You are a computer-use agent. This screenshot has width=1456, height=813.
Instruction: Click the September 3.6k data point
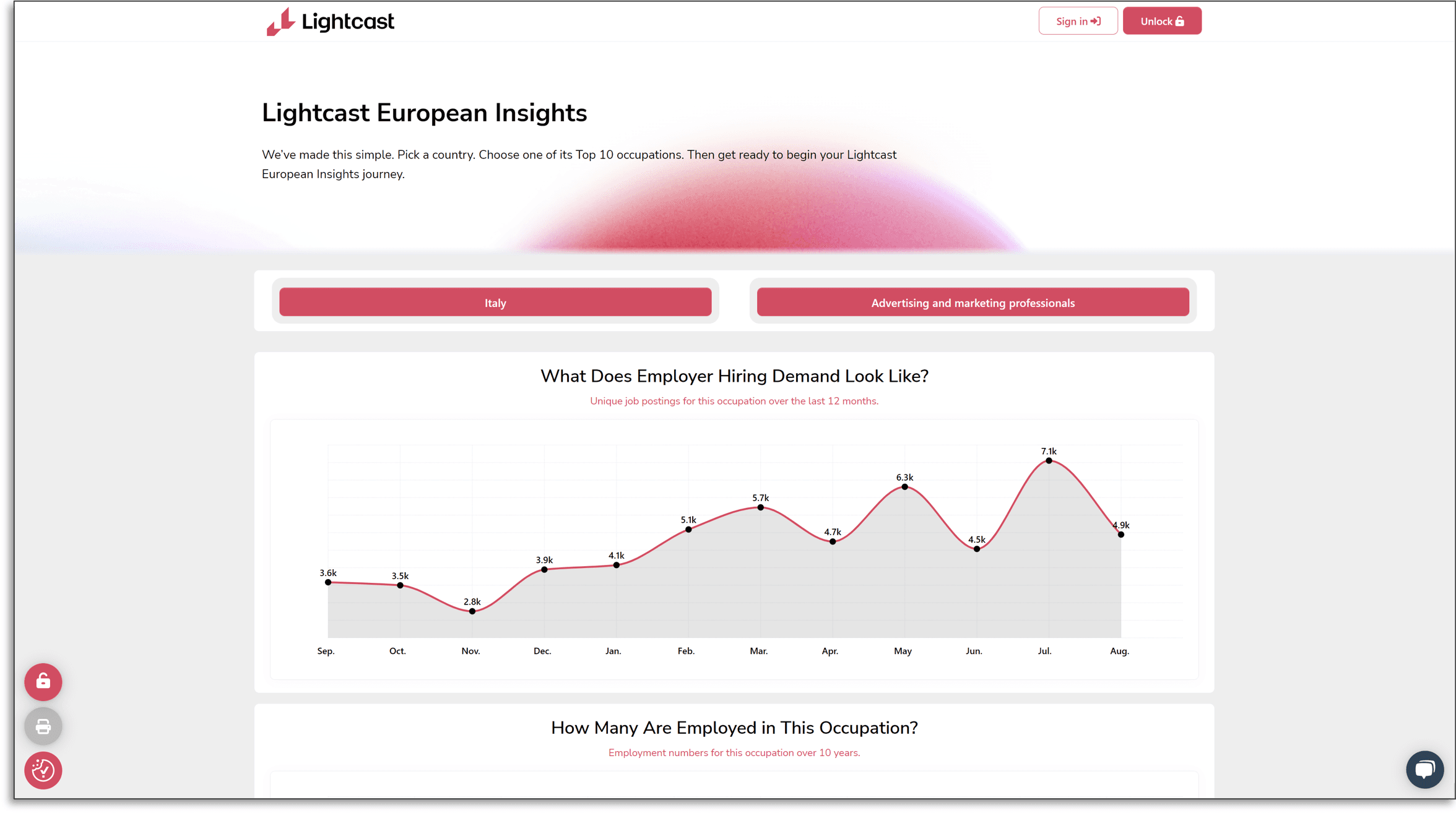point(328,582)
